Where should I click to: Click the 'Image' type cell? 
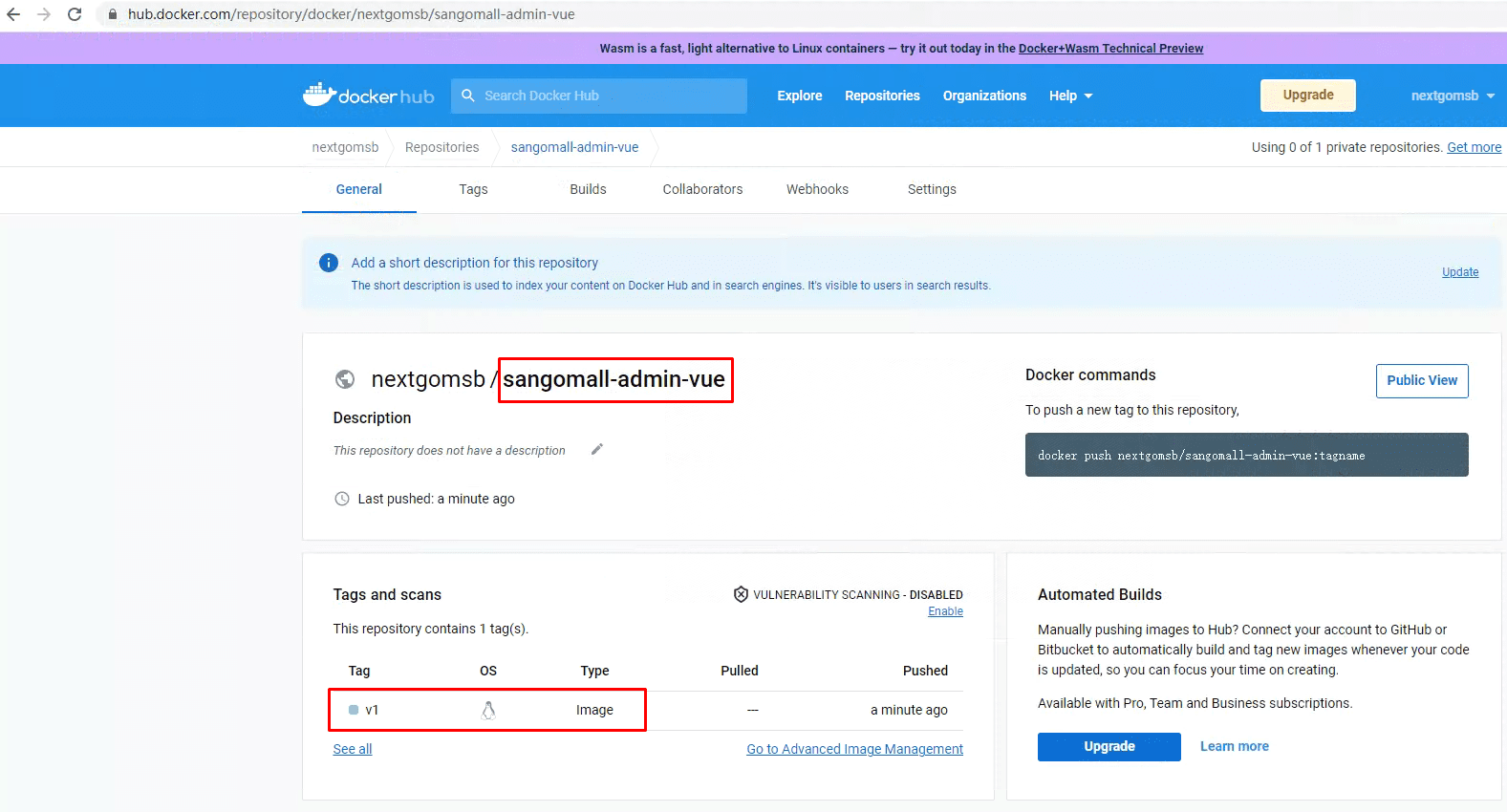point(594,710)
